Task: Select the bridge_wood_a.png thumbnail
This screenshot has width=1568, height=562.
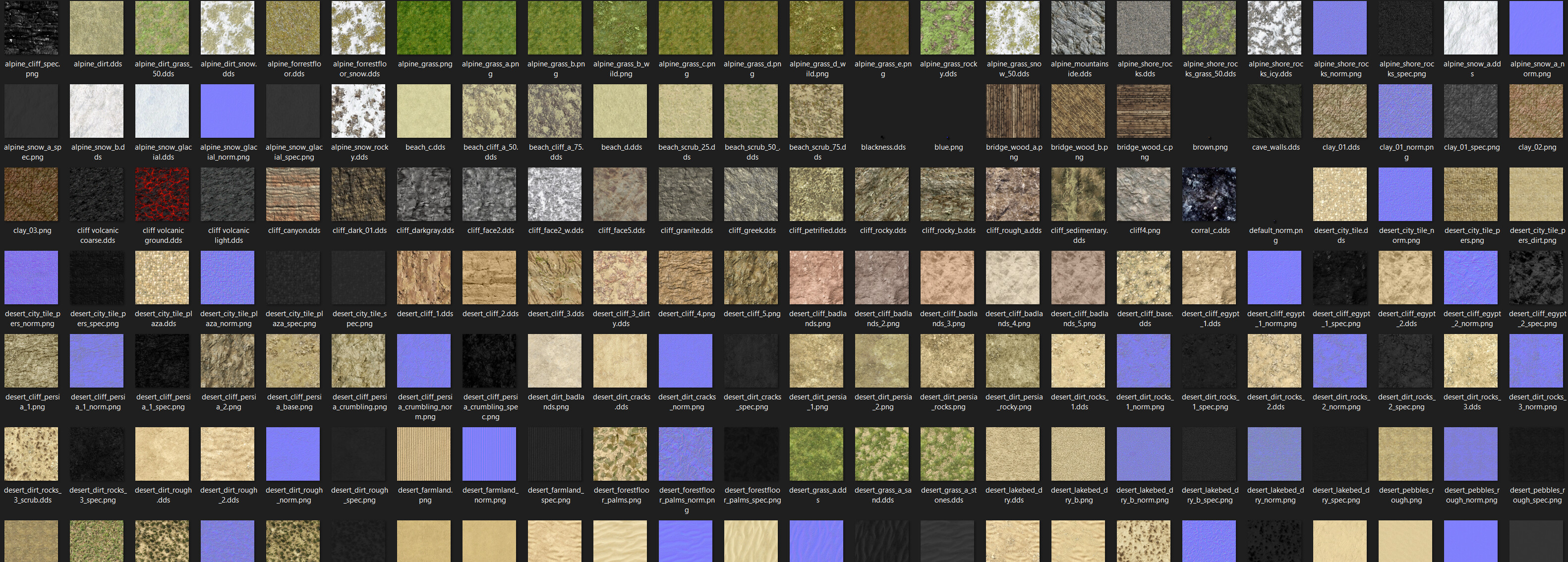Action: click(x=1013, y=112)
